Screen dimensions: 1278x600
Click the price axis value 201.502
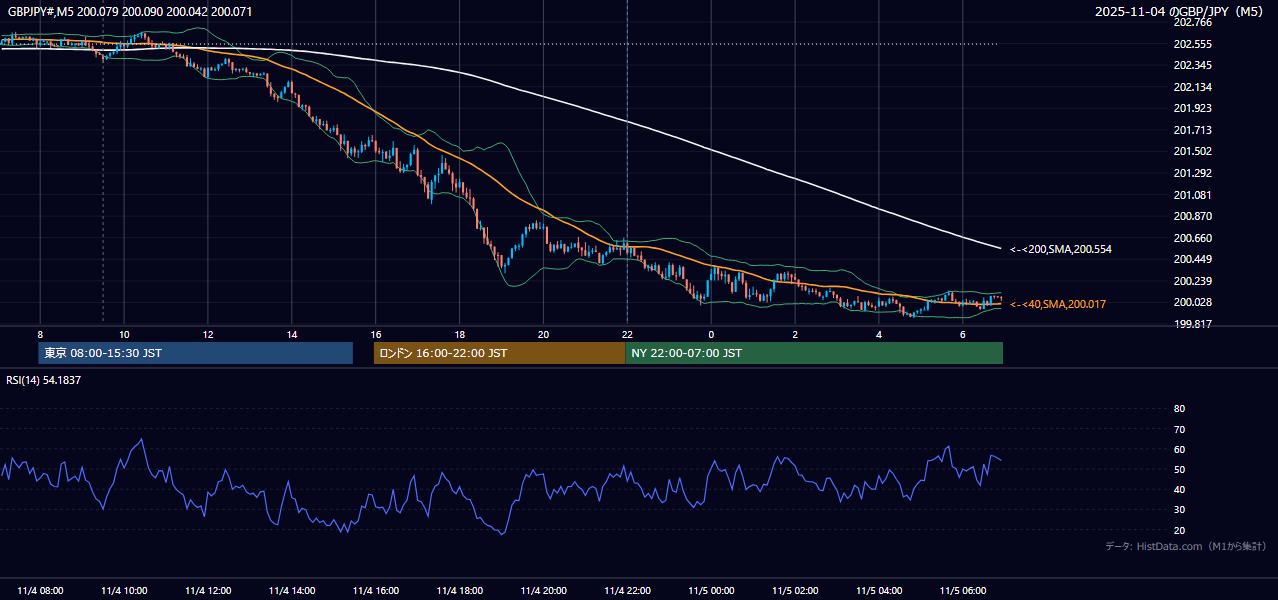(x=1192, y=151)
